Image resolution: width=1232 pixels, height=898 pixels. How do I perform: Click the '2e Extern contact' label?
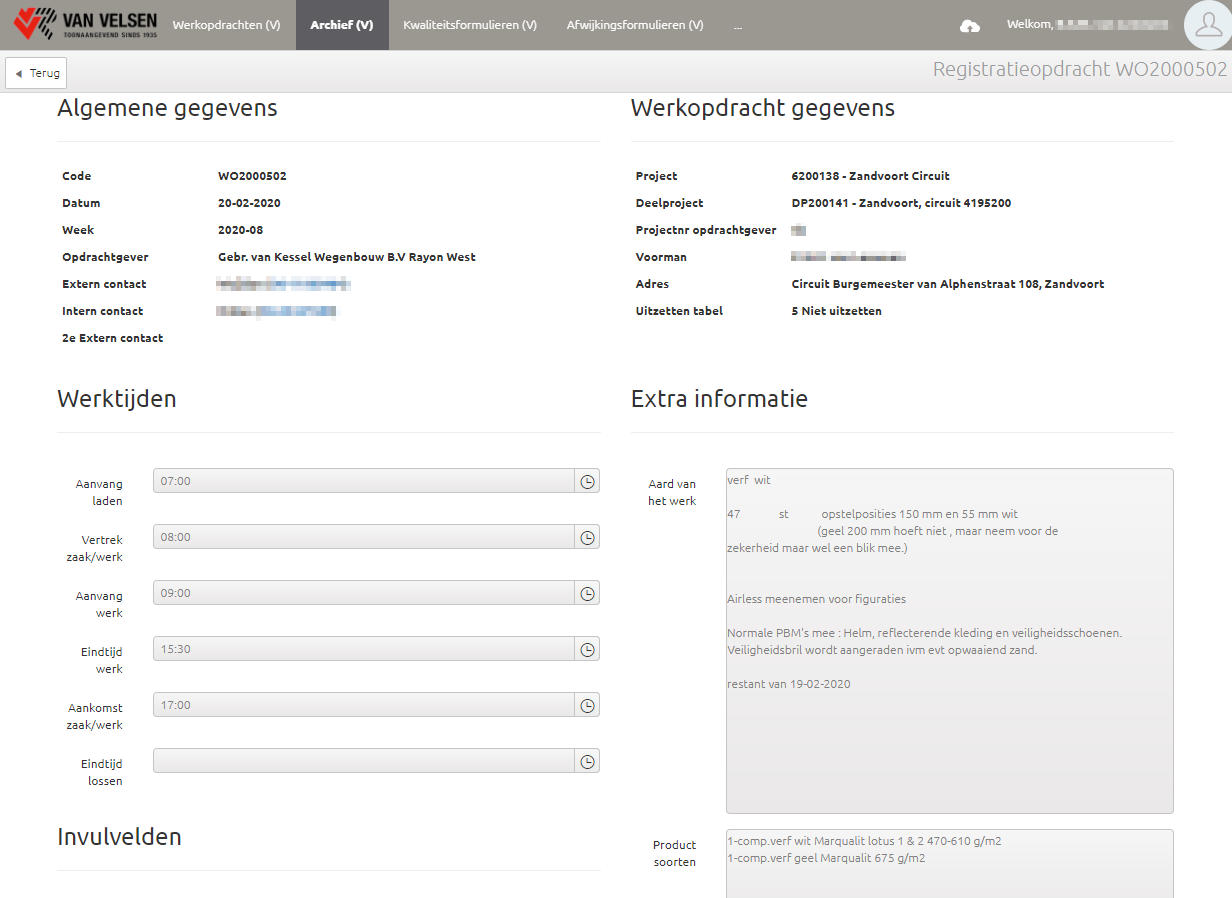113,338
